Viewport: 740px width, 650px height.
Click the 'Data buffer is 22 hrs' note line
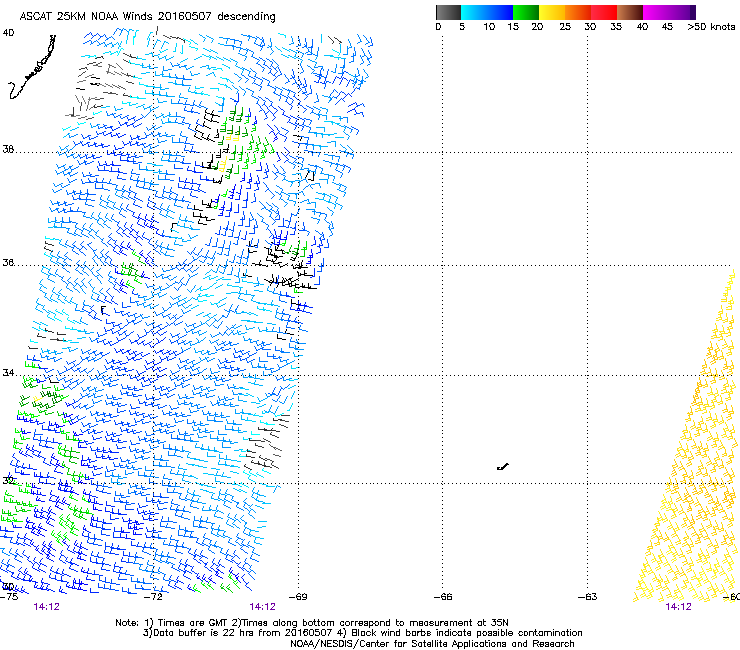(x=362, y=633)
